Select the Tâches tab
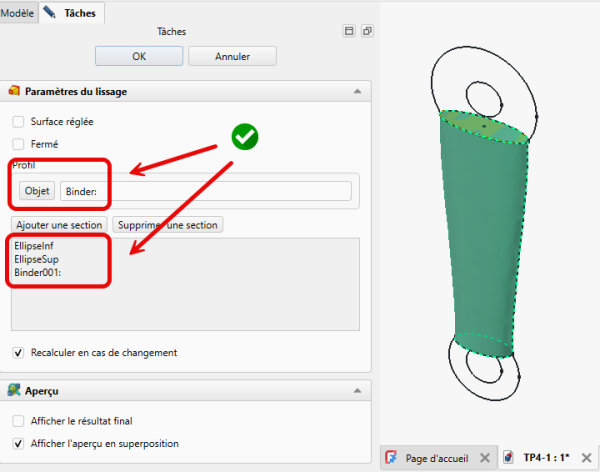Image resolution: width=600 pixels, height=472 pixels. tap(78, 13)
